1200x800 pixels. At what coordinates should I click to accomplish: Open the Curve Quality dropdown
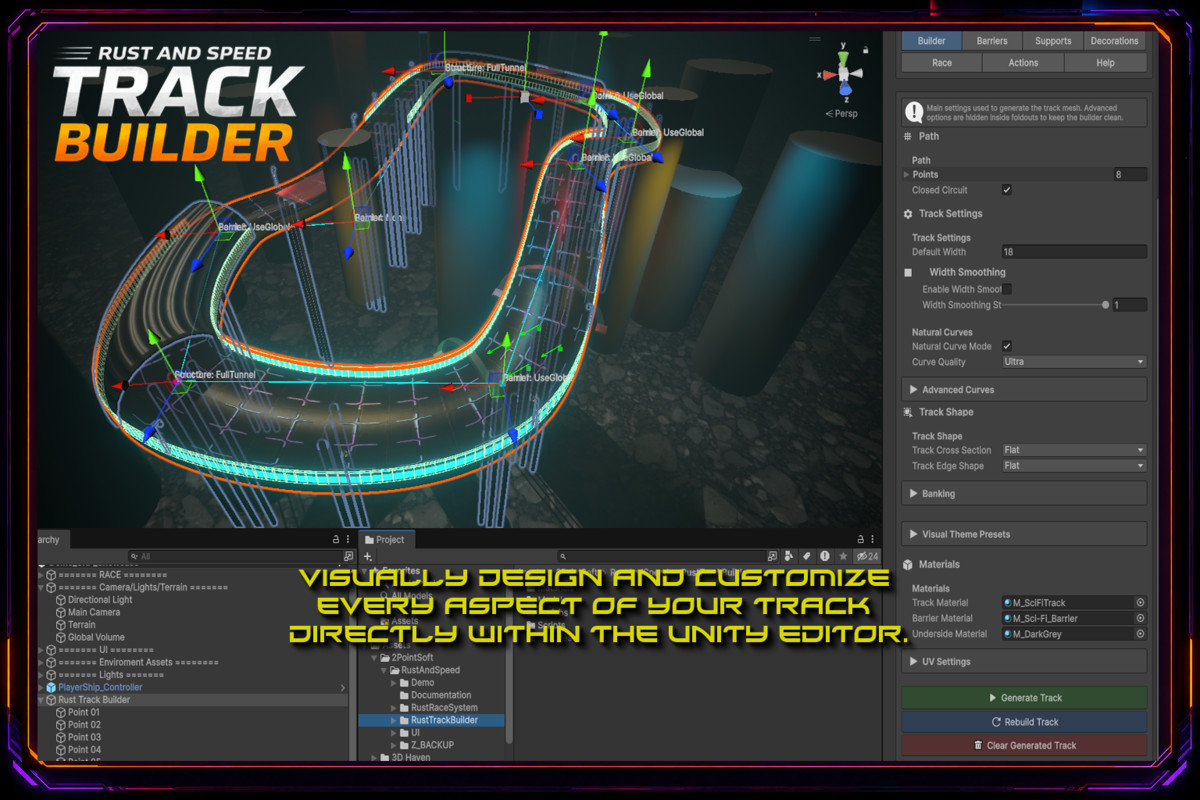point(1074,362)
